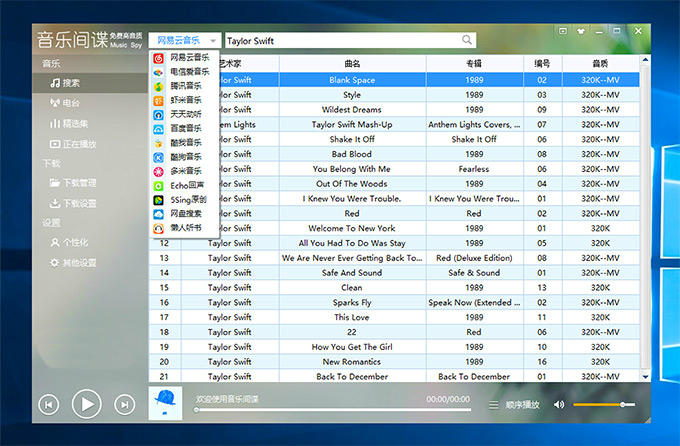This screenshot has width=680, height=446.
Task: Click the Echo回声 source icon
Action: (x=159, y=186)
